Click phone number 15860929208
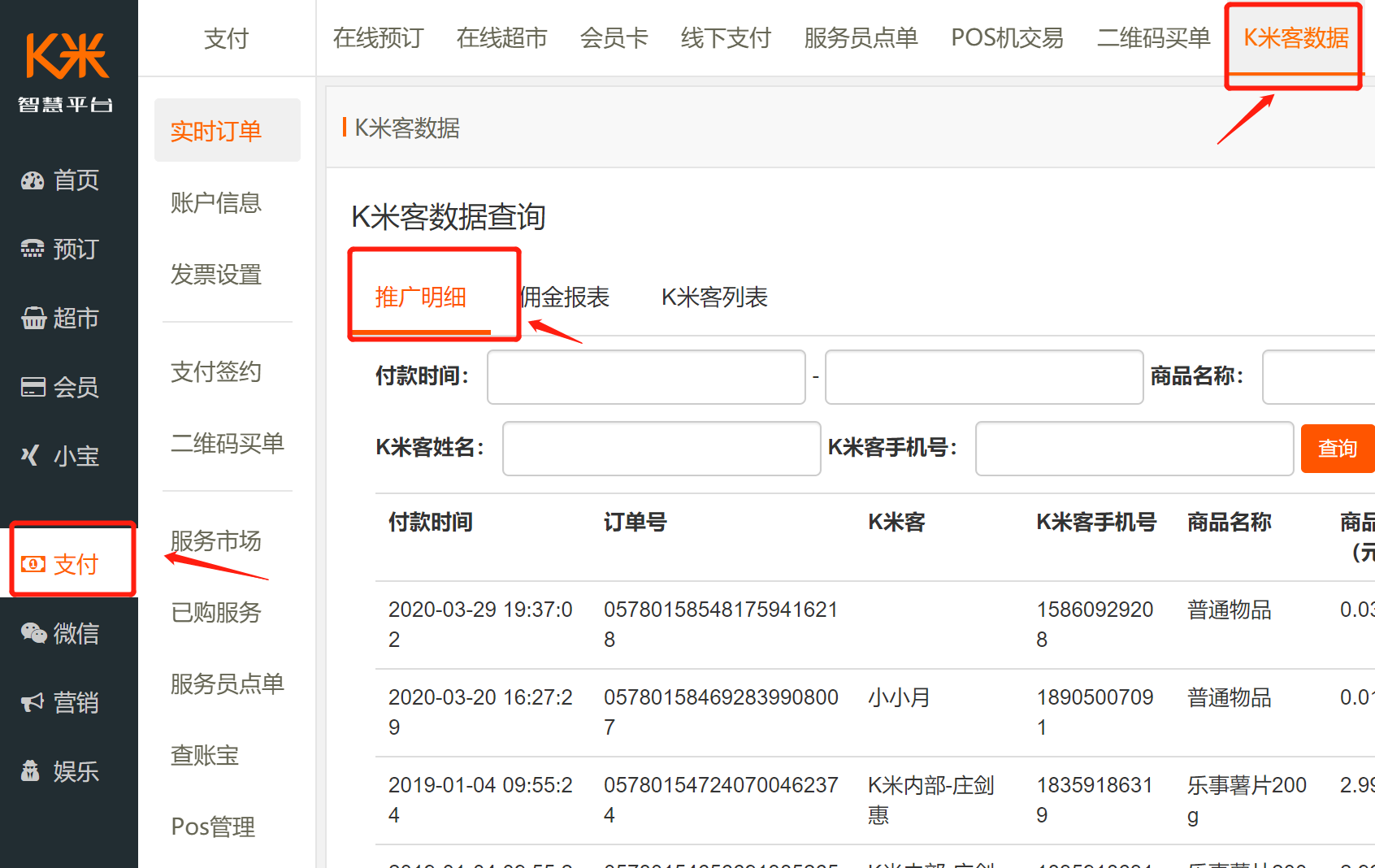 click(1095, 624)
